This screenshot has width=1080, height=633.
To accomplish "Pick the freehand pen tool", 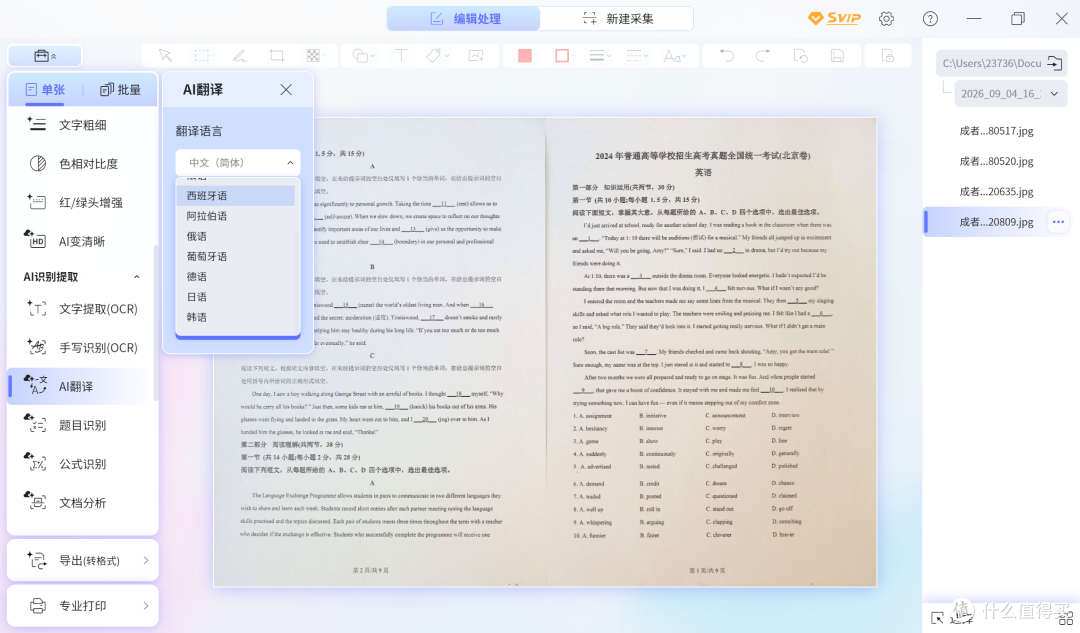I will coord(239,56).
